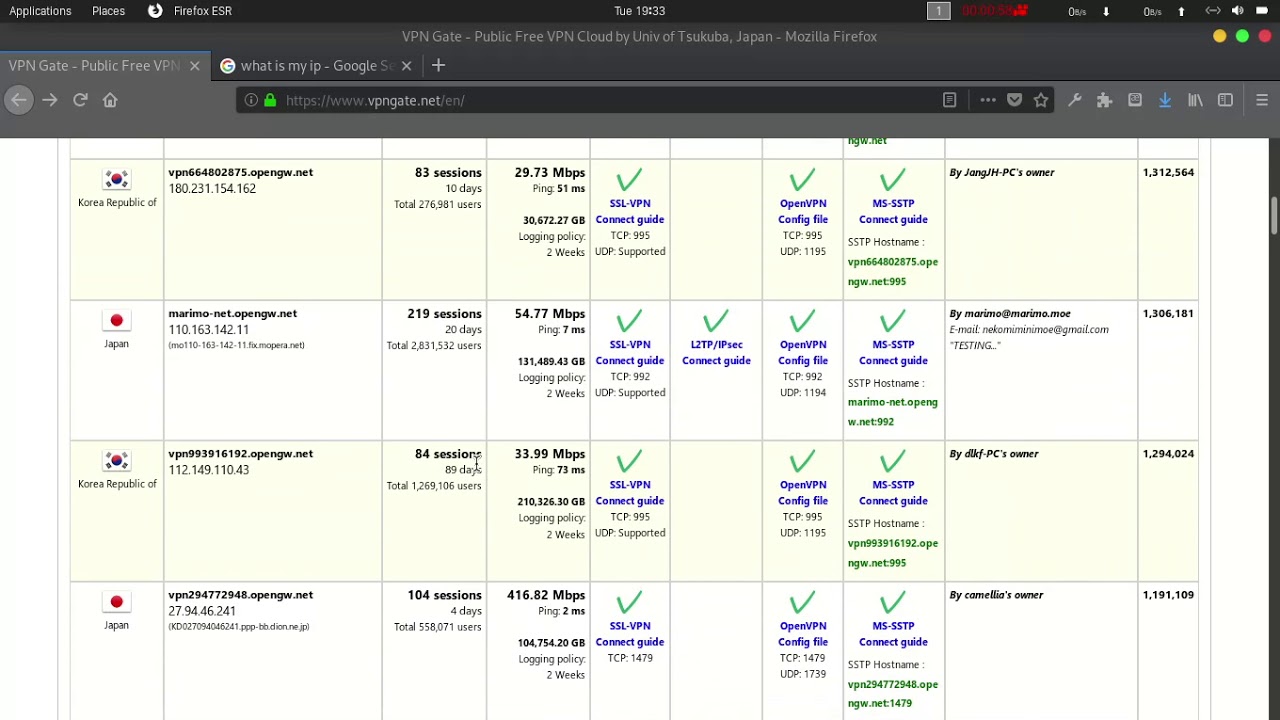The height and width of the screenshot is (720, 1280).
Task: Focus the vpngate.net address bar
Action: (600, 100)
